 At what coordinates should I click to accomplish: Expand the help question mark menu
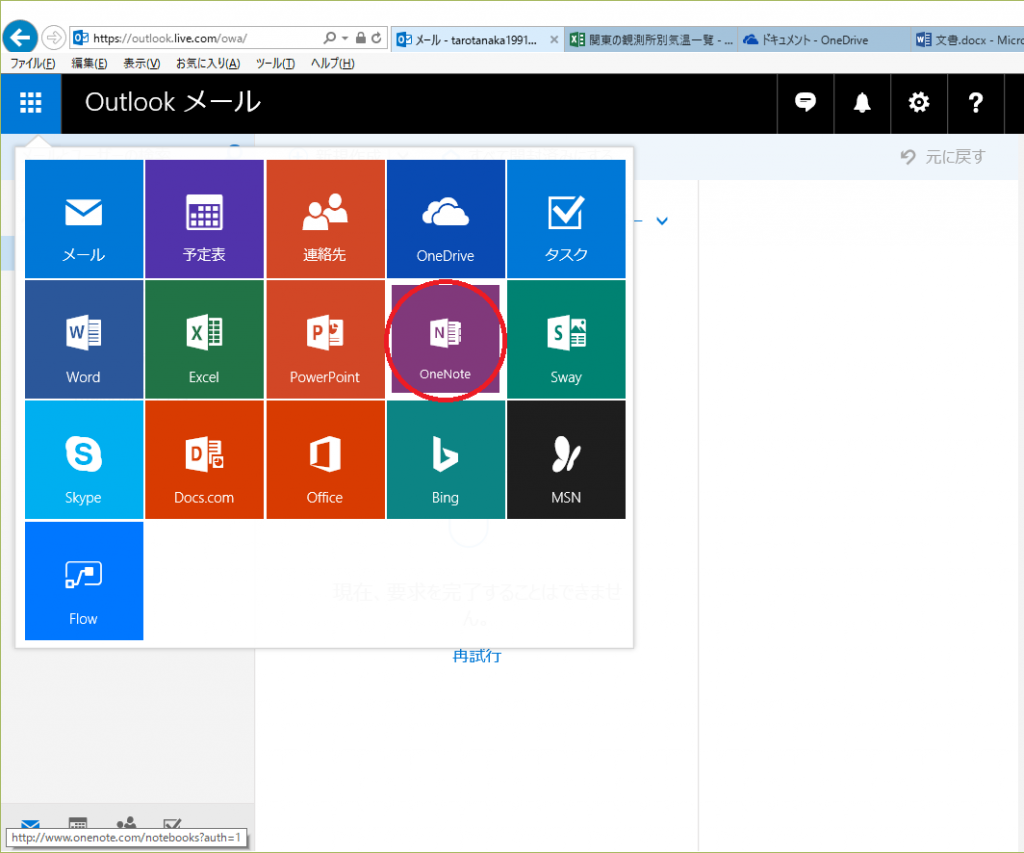[x=976, y=103]
